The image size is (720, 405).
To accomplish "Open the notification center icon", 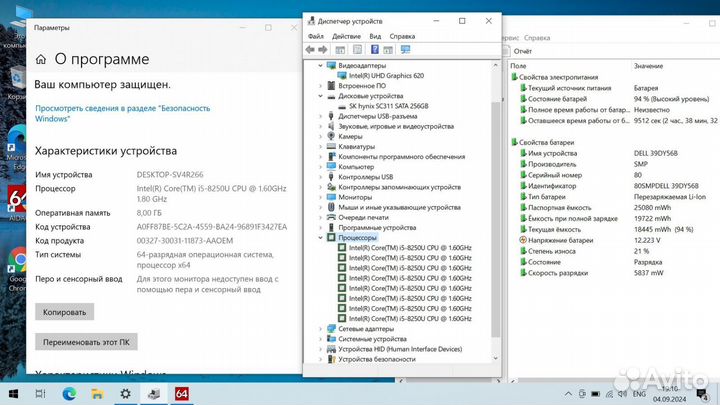I will tap(702, 394).
